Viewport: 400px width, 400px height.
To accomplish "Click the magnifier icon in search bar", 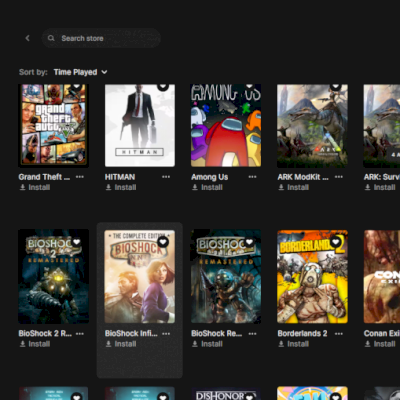I will tap(51, 38).
